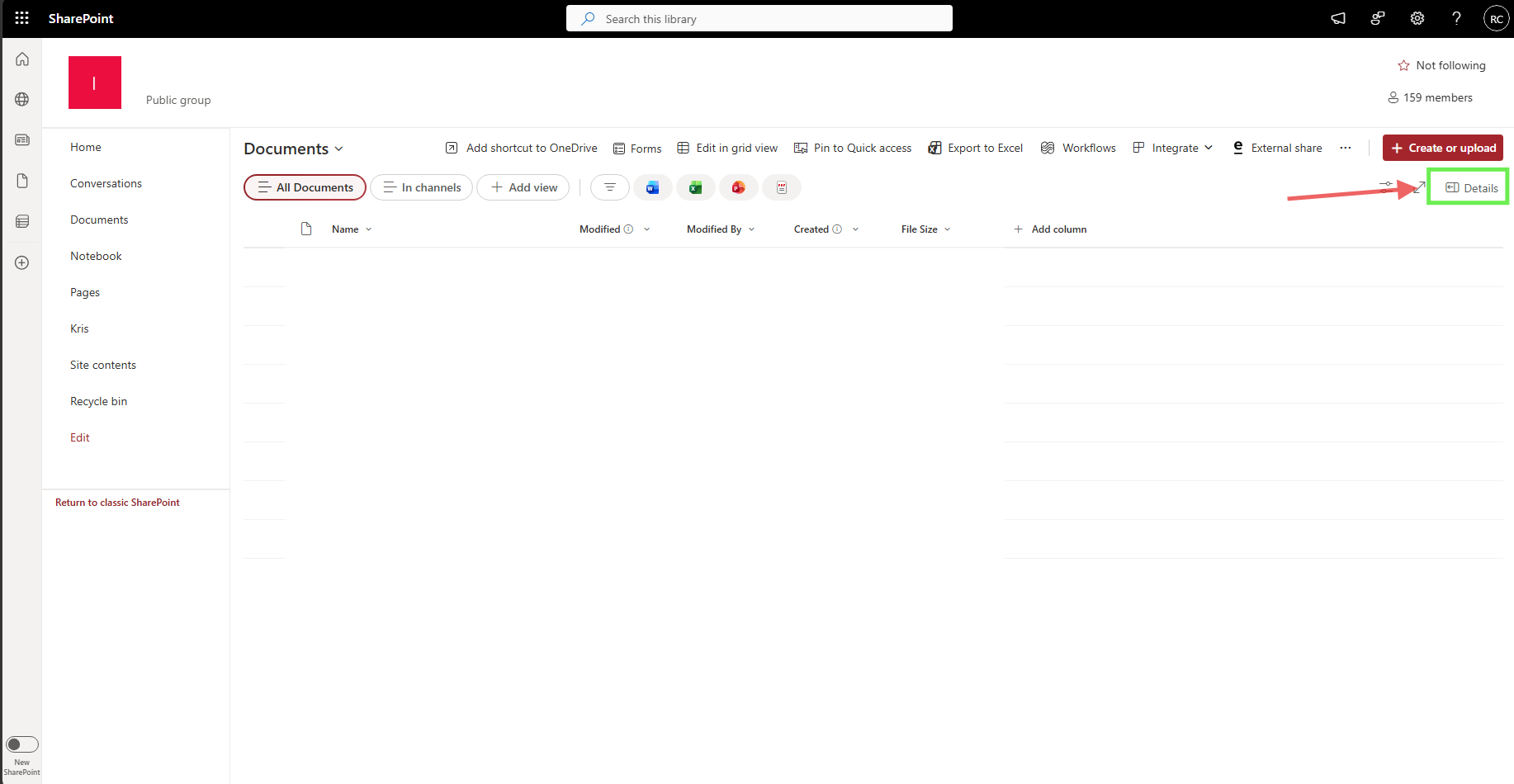Image resolution: width=1514 pixels, height=784 pixels.
Task: Open the Integrate dropdown menu
Action: [1173, 148]
